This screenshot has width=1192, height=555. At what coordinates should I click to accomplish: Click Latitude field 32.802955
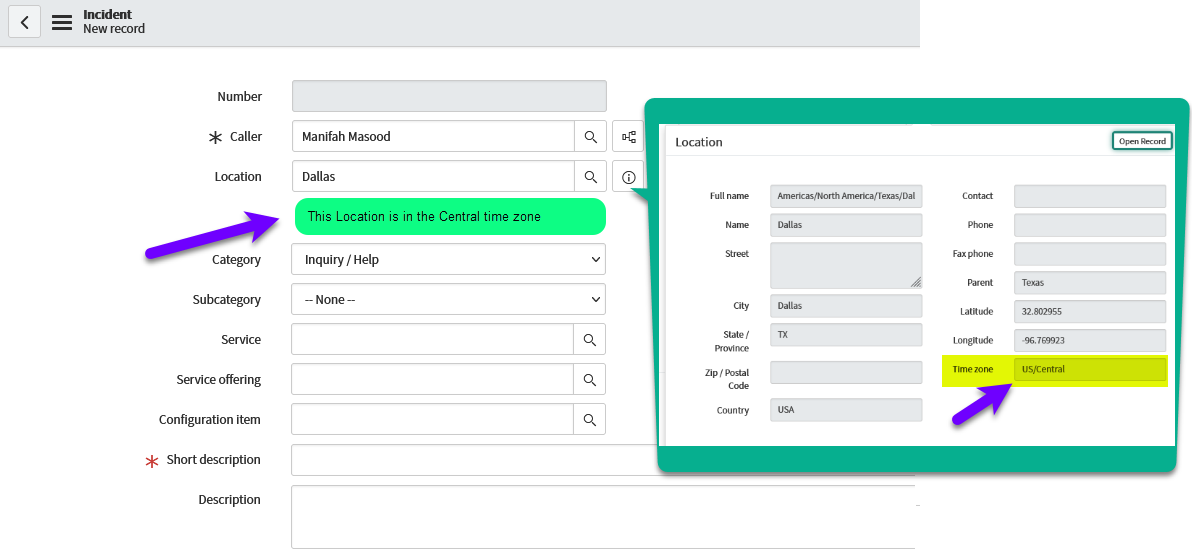coord(1090,311)
